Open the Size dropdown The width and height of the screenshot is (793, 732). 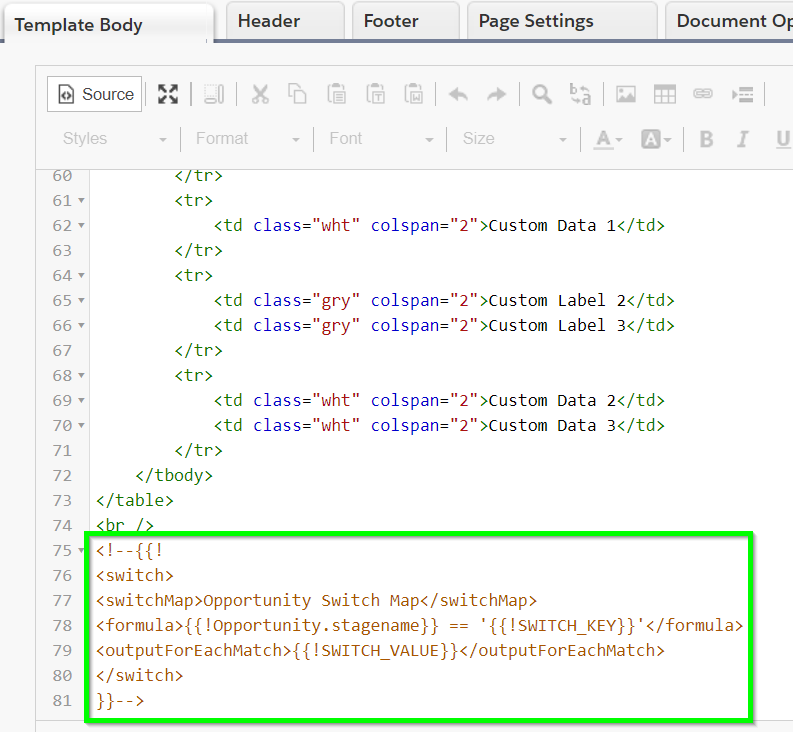coord(514,139)
